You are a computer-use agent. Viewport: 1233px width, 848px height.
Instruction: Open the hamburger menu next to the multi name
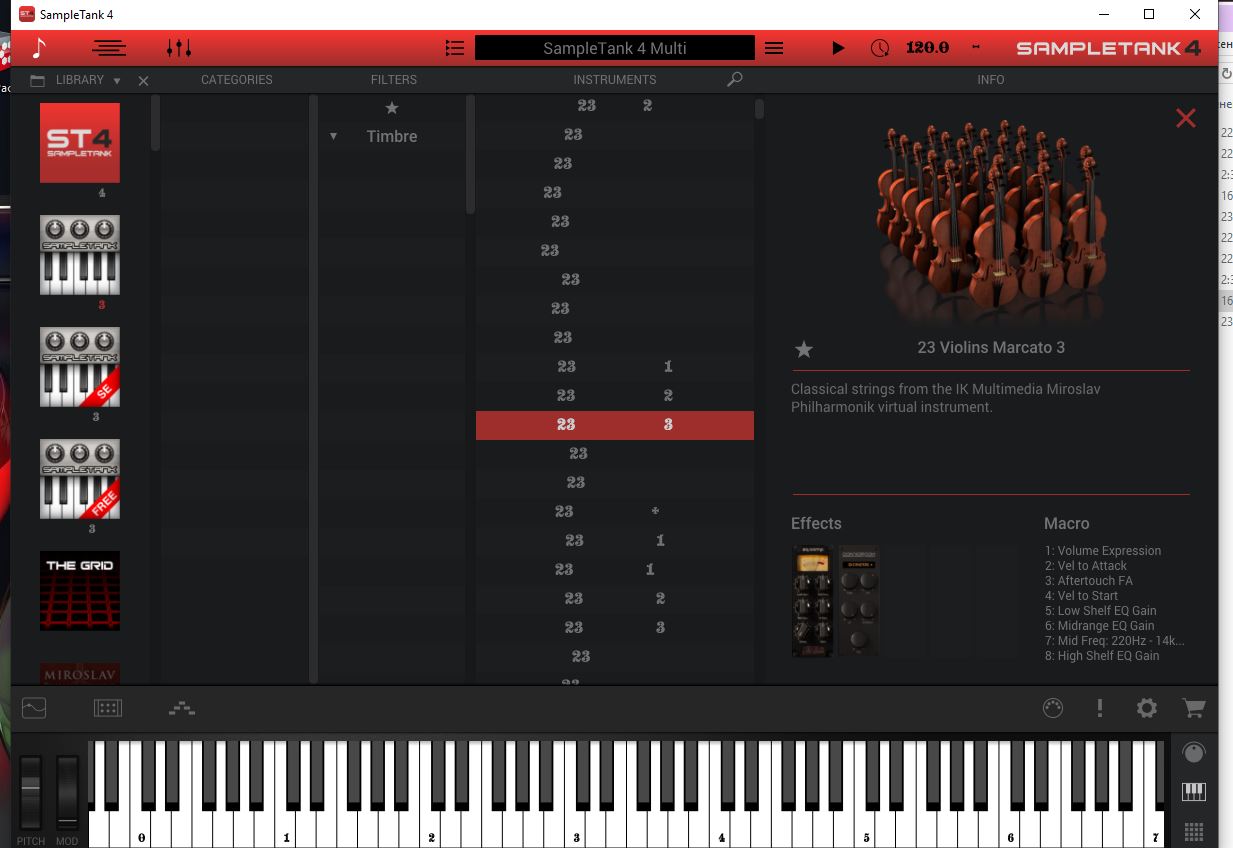tap(773, 47)
